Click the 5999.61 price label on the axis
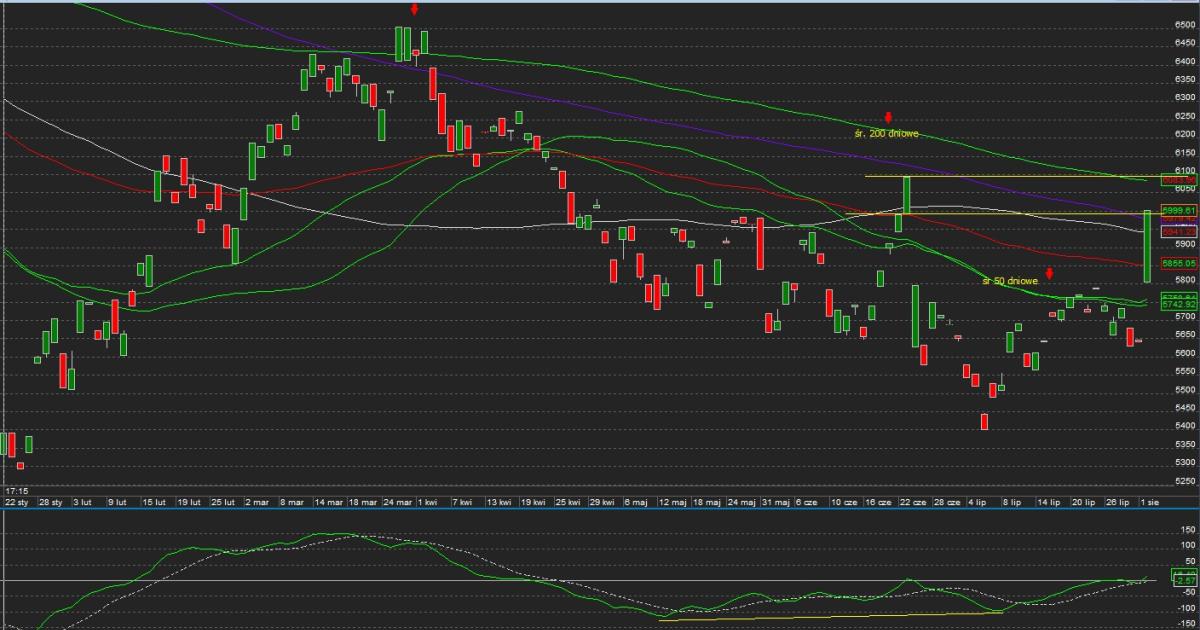This screenshot has height=630, width=1200. click(1178, 209)
